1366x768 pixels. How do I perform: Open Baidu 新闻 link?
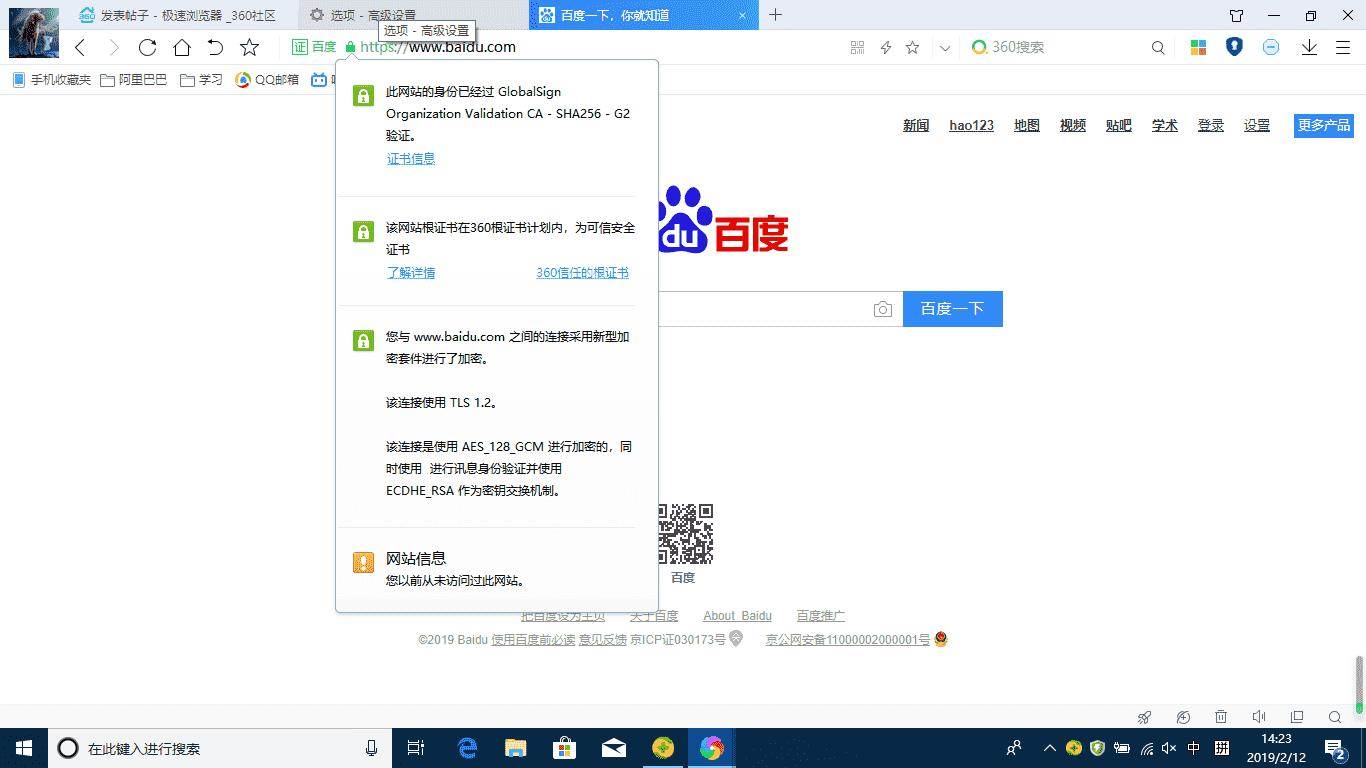point(916,125)
